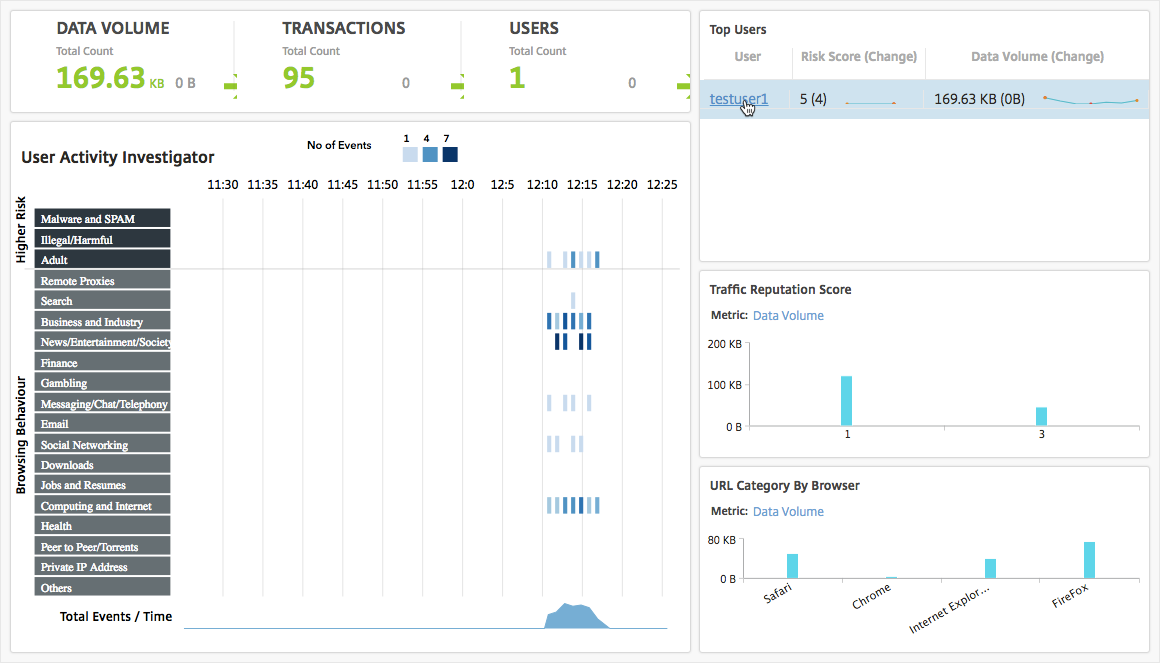Click green arrow beside Data Volume tile
Screen dimensions: 1160x663
pyautogui.click(x=230, y=86)
